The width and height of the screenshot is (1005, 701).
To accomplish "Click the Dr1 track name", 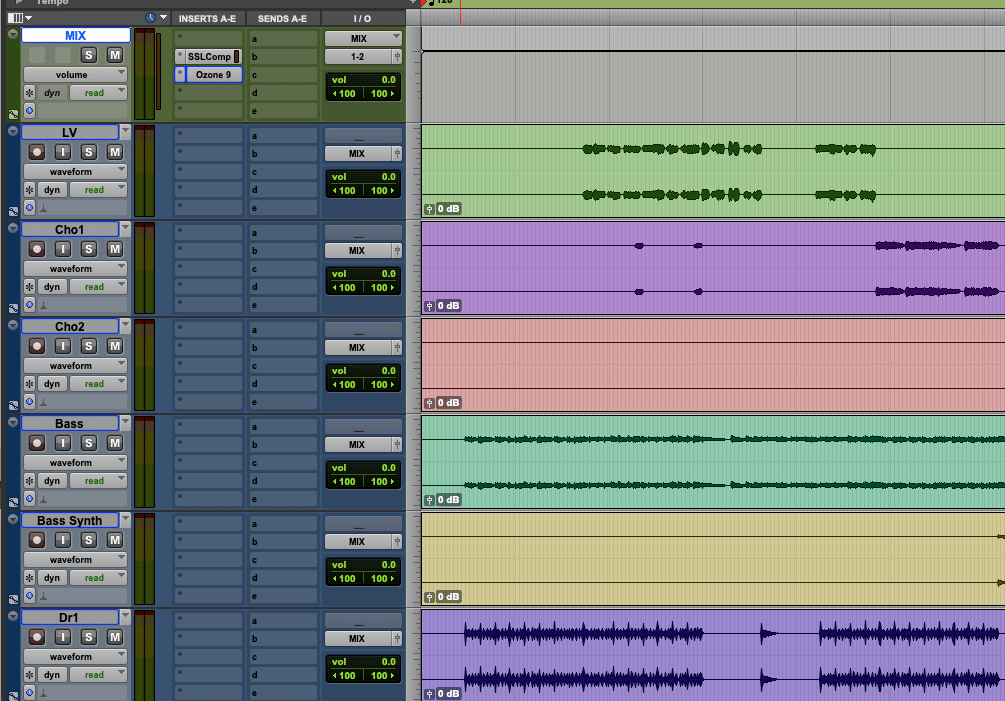I will coord(70,617).
